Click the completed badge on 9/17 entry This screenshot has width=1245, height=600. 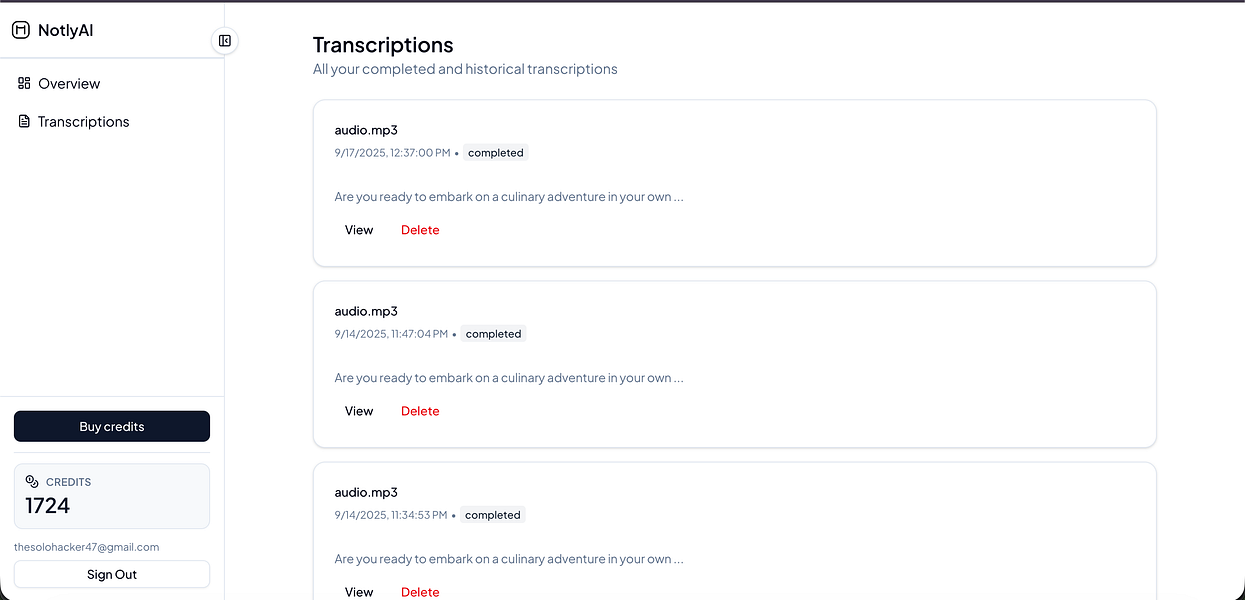(495, 153)
